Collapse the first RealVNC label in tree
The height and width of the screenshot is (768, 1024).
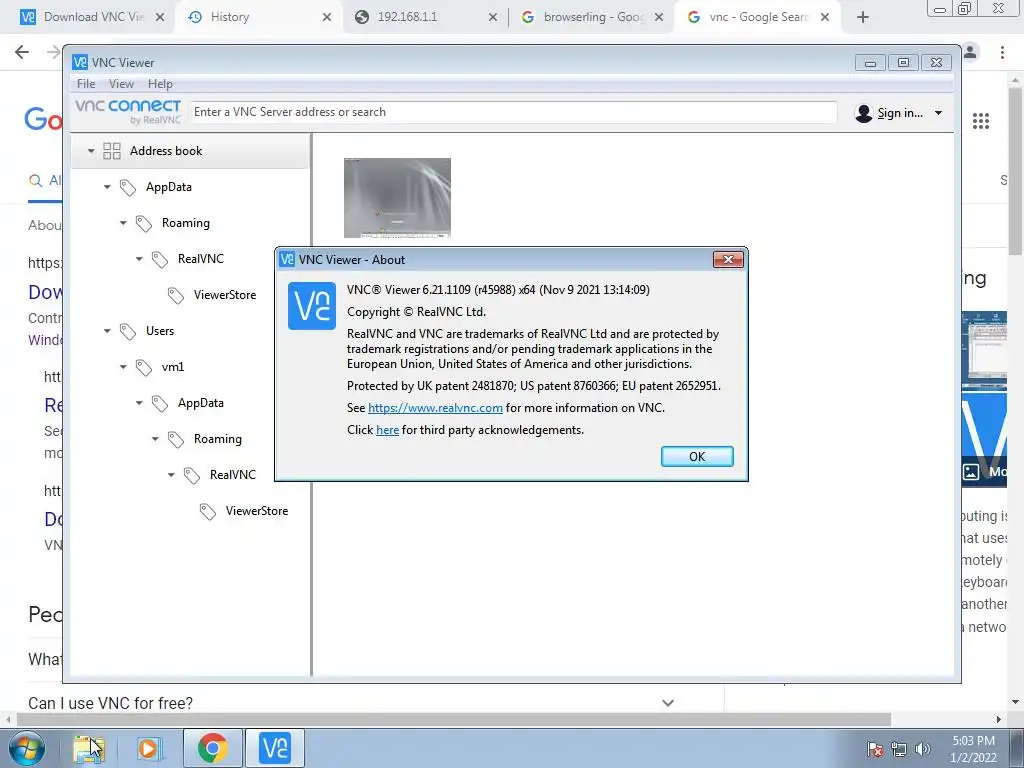pyautogui.click(x=139, y=259)
